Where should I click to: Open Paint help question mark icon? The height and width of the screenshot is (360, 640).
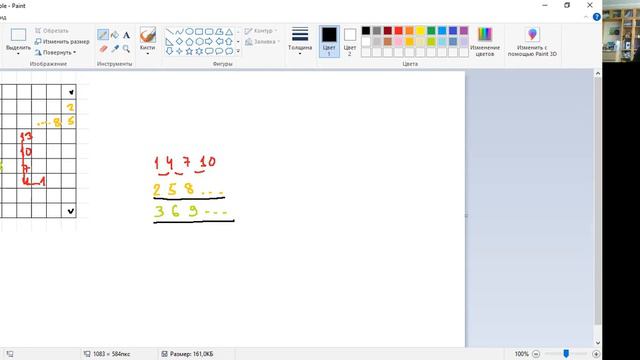pos(596,17)
